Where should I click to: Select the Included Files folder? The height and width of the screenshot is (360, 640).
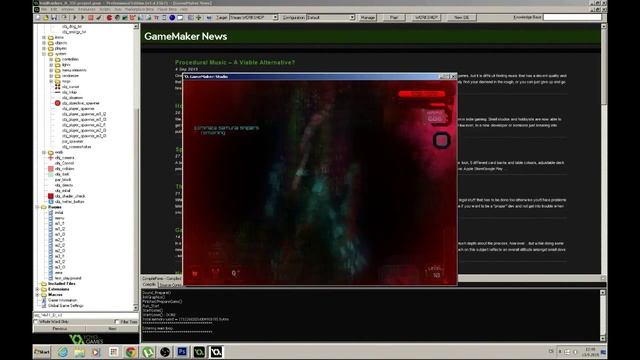pyautogui.click(x=62, y=284)
